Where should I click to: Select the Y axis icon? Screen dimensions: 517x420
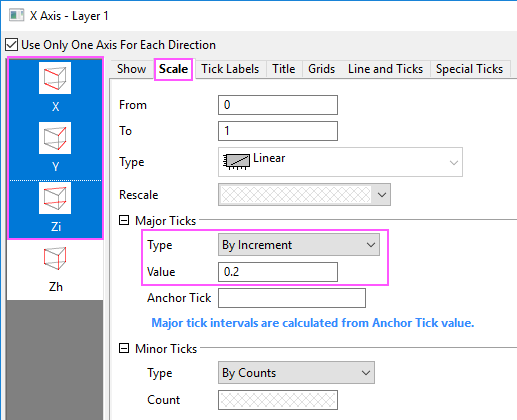[55, 138]
